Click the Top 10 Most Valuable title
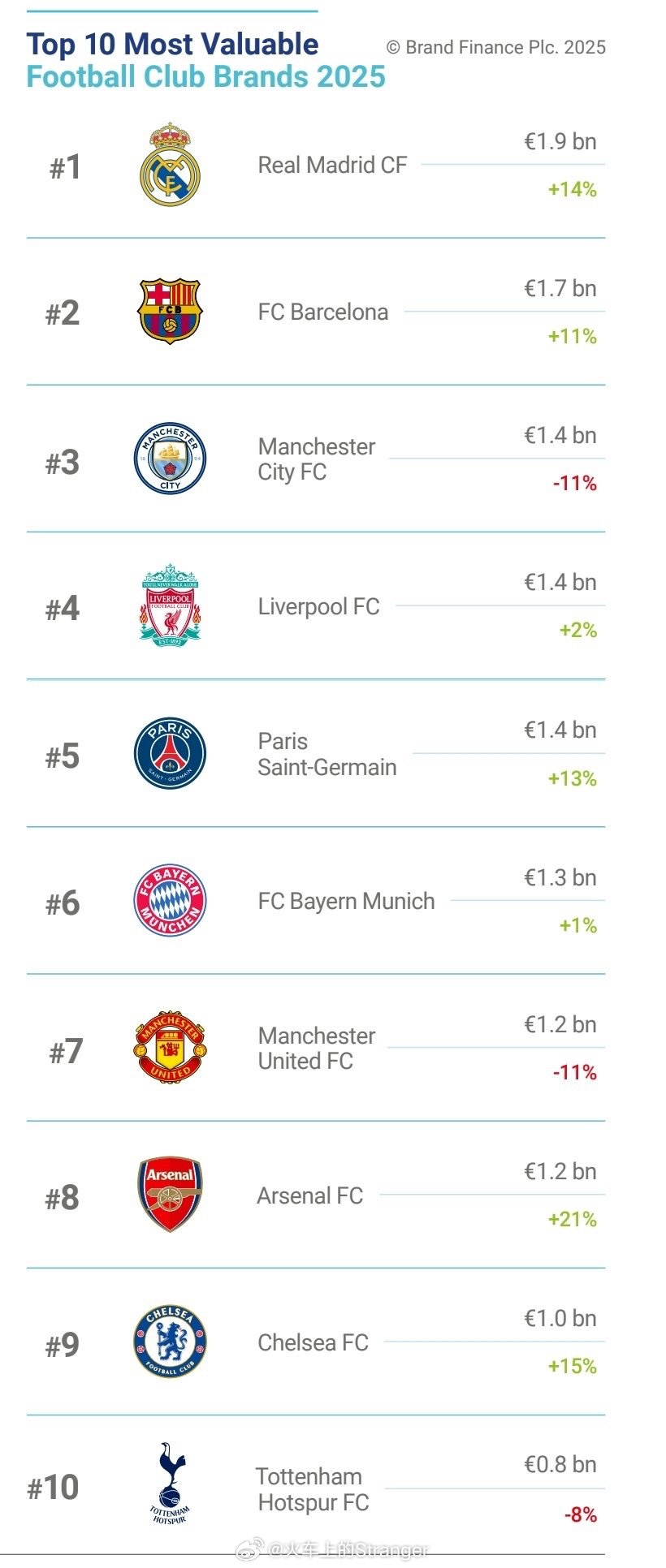This screenshot has width=666, height=1568. [x=172, y=45]
